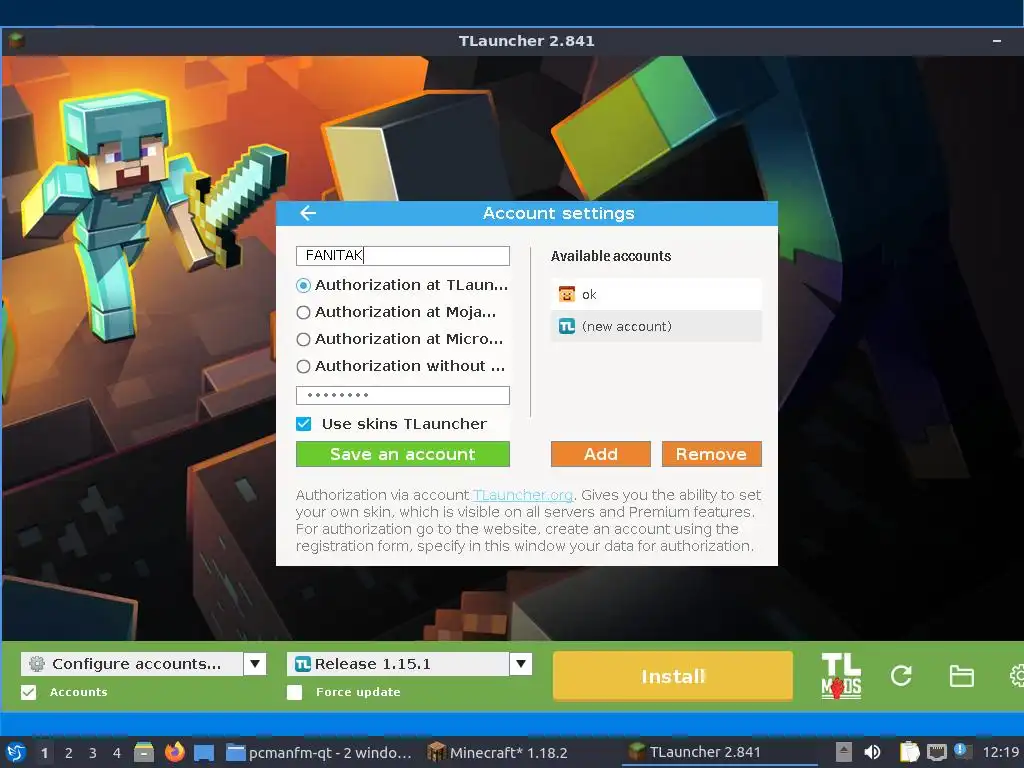This screenshot has height=768, width=1024.
Task: Open the game folder icon
Action: [x=961, y=676]
